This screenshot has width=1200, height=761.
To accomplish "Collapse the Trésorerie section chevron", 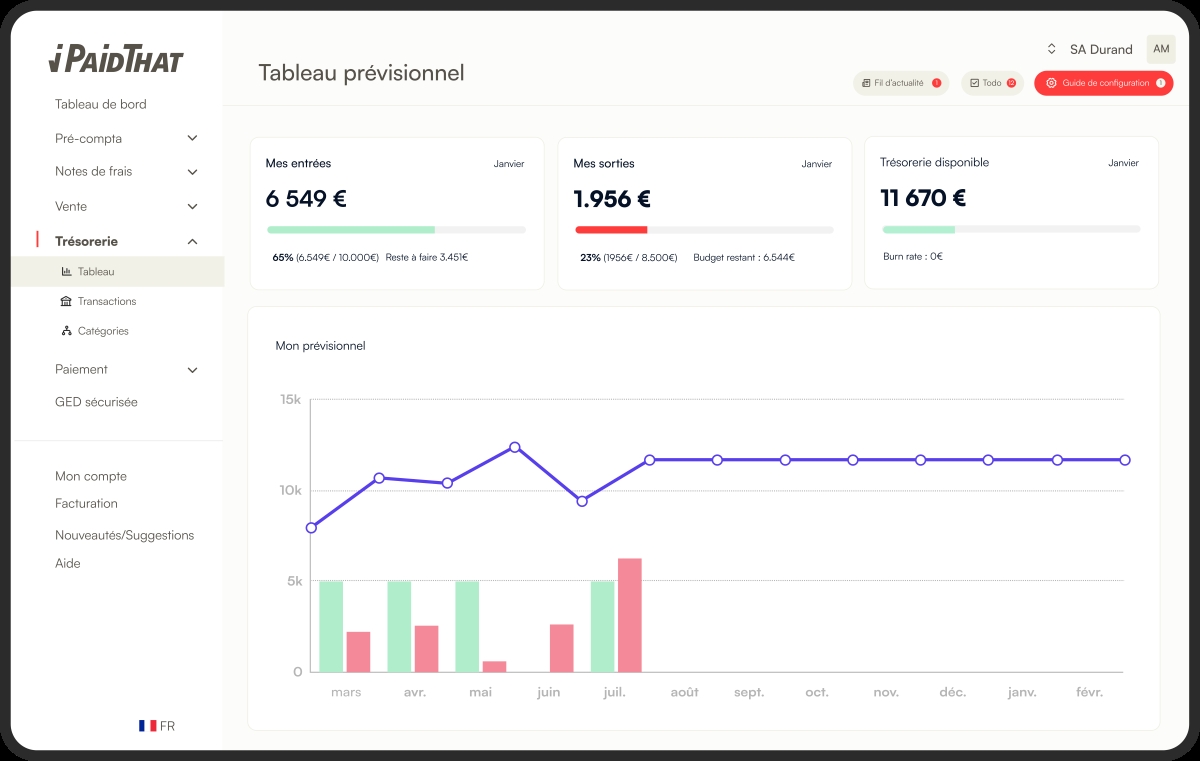I will [x=193, y=242].
